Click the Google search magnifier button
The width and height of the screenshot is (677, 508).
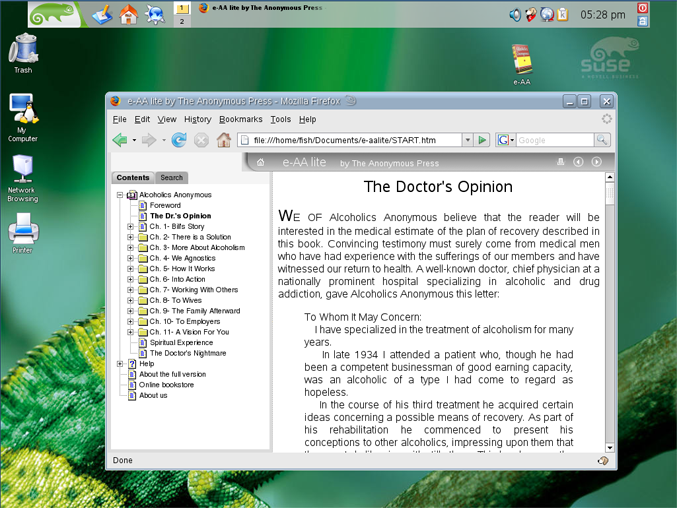click(x=601, y=140)
